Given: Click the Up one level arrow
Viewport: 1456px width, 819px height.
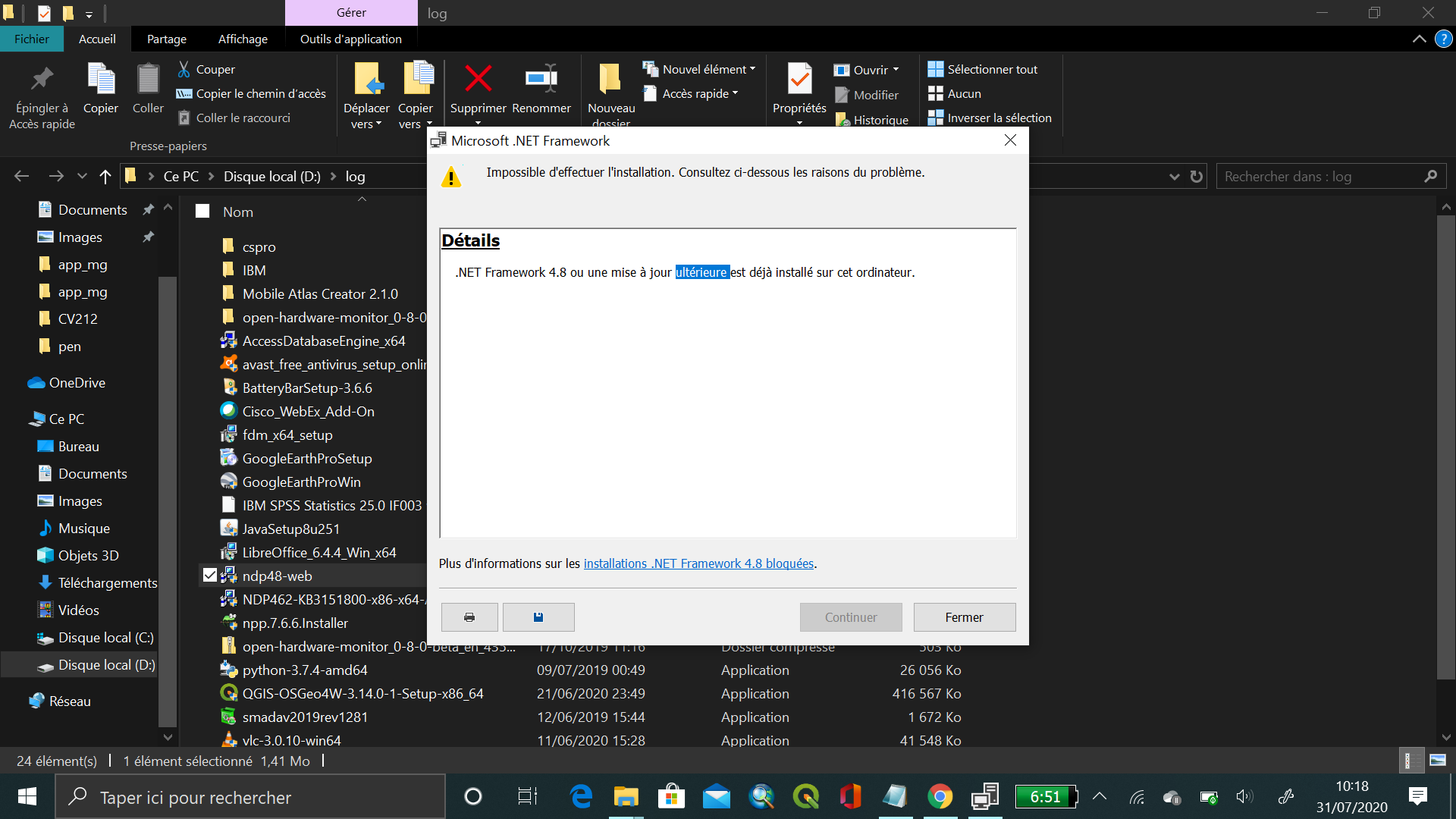Looking at the screenshot, I should (x=105, y=177).
